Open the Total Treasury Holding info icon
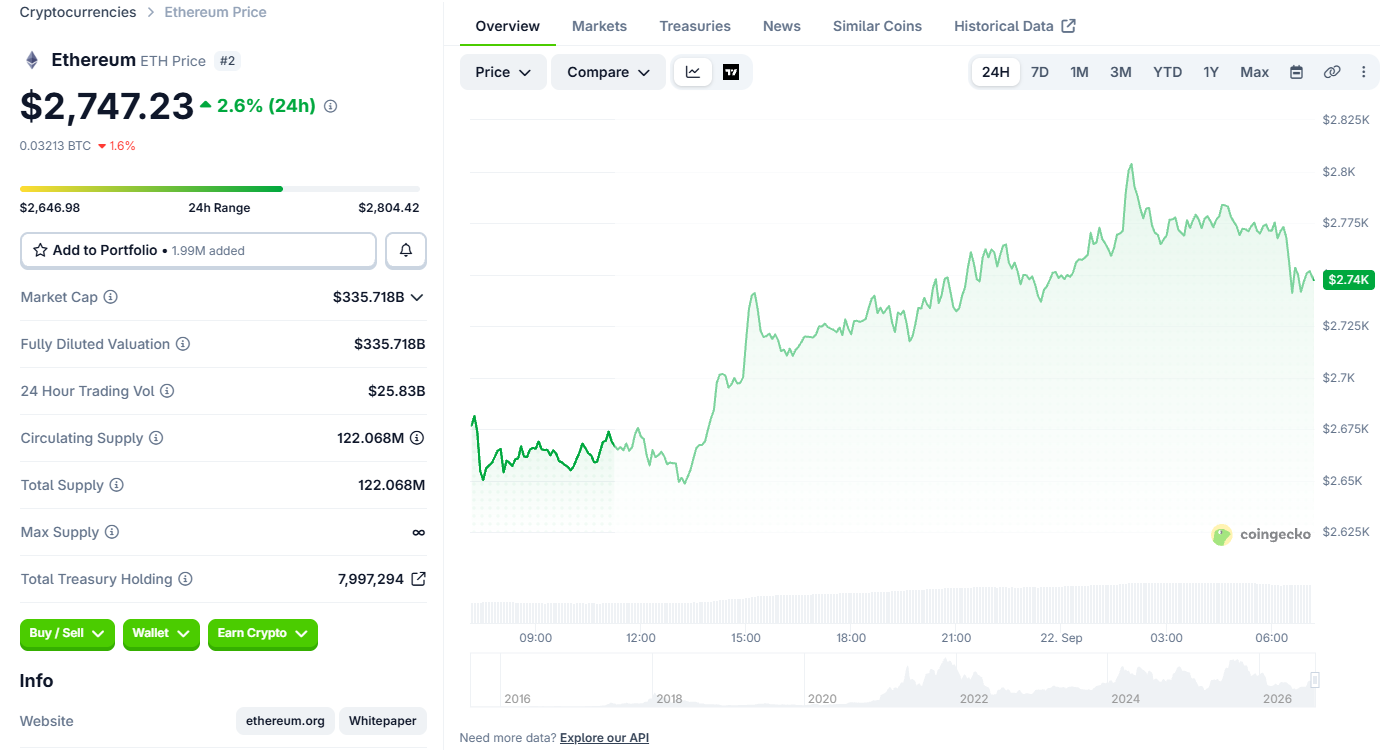 (185, 579)
